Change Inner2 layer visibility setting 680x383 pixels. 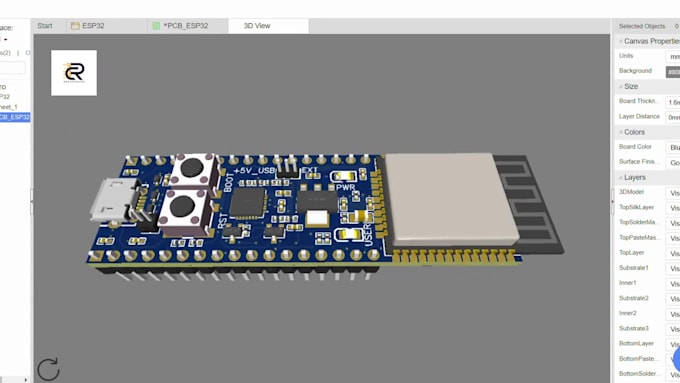pos(673,314)
